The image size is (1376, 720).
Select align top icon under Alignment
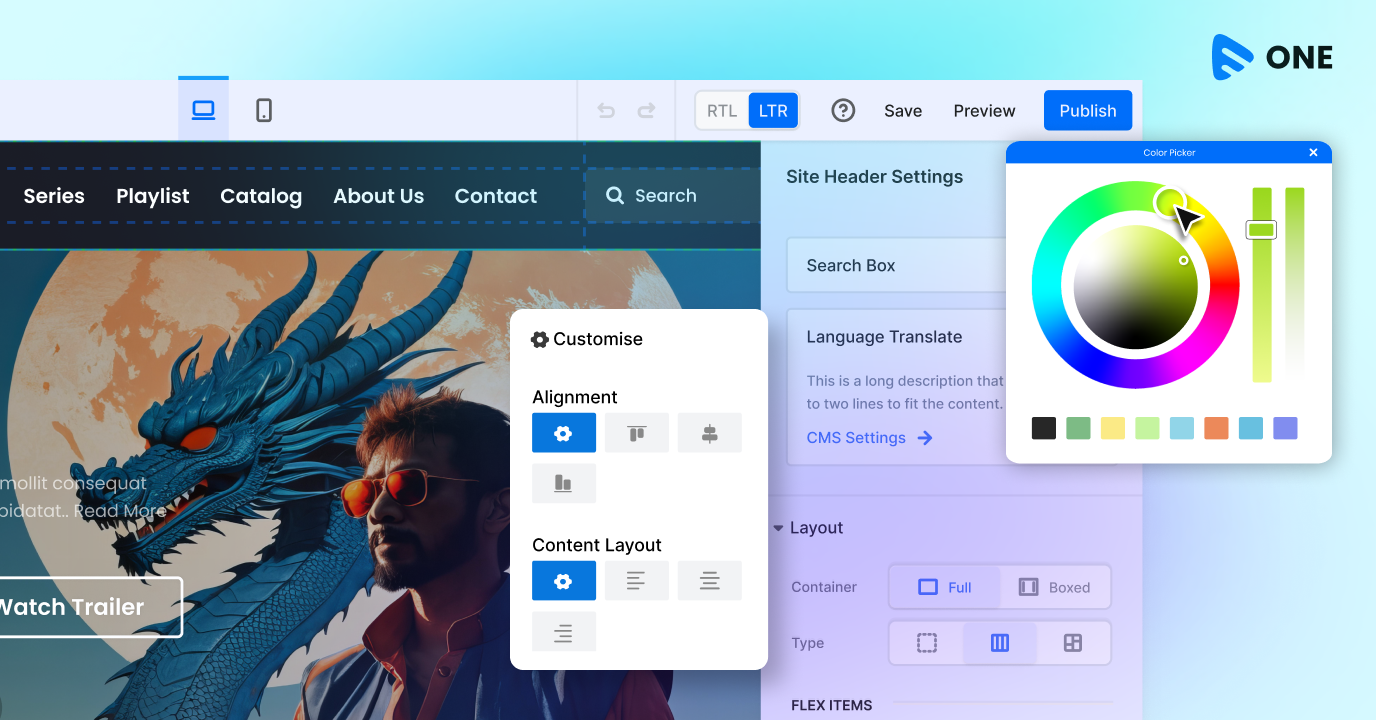coord(637,433)
